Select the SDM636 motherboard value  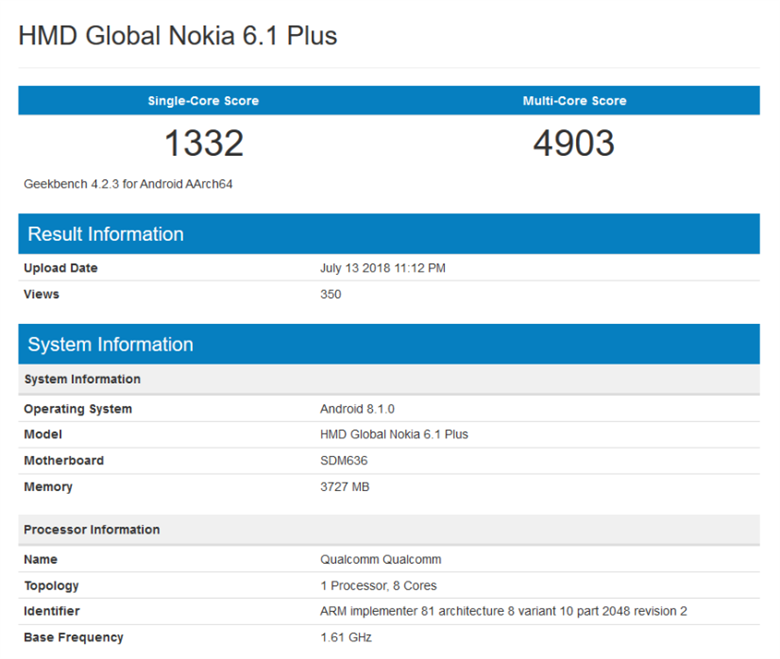(342, 461)
